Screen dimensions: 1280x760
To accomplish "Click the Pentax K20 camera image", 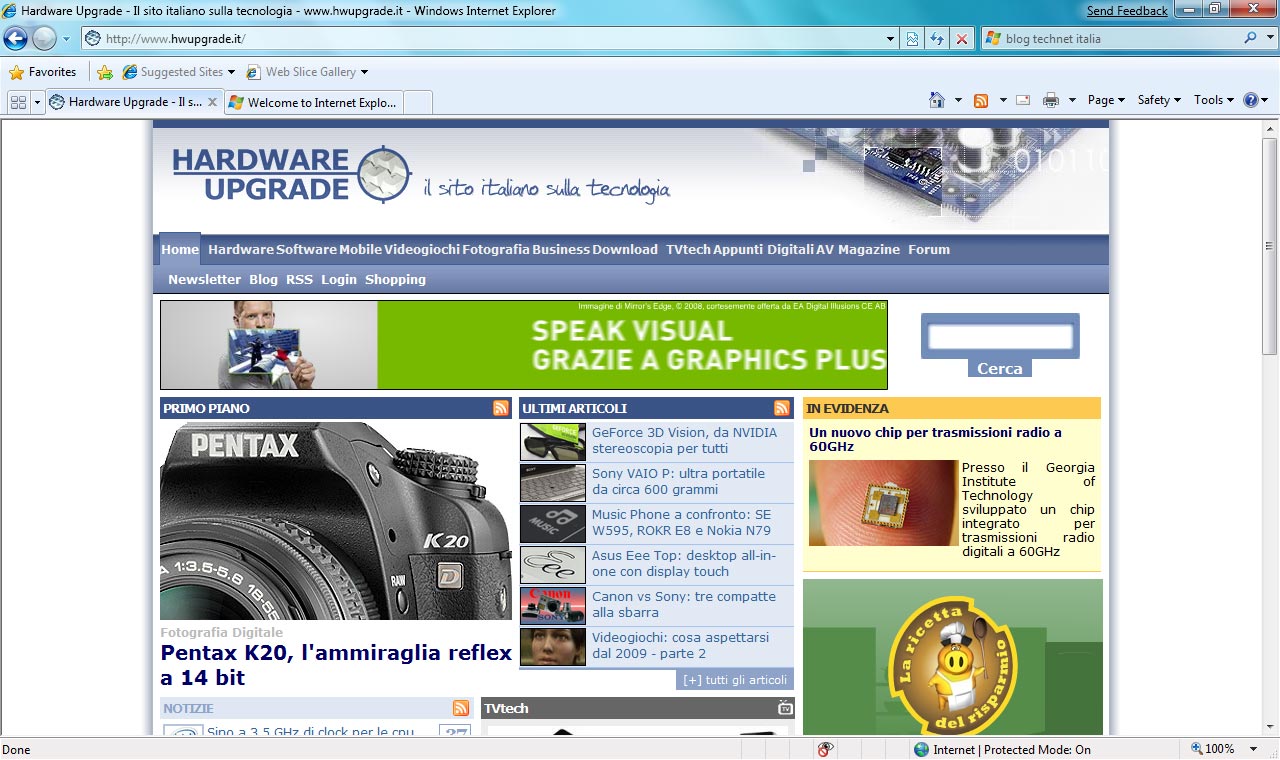I will pos(336,521).
